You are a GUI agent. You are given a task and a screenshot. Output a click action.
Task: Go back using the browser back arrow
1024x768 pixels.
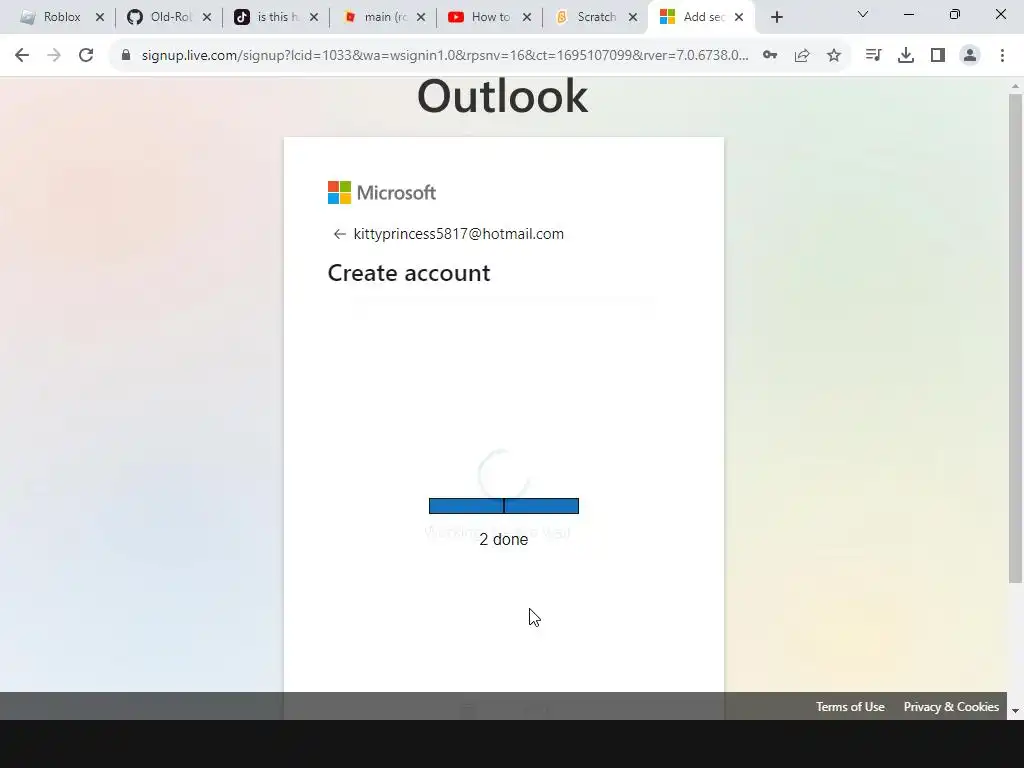click(x=22, y=56)
